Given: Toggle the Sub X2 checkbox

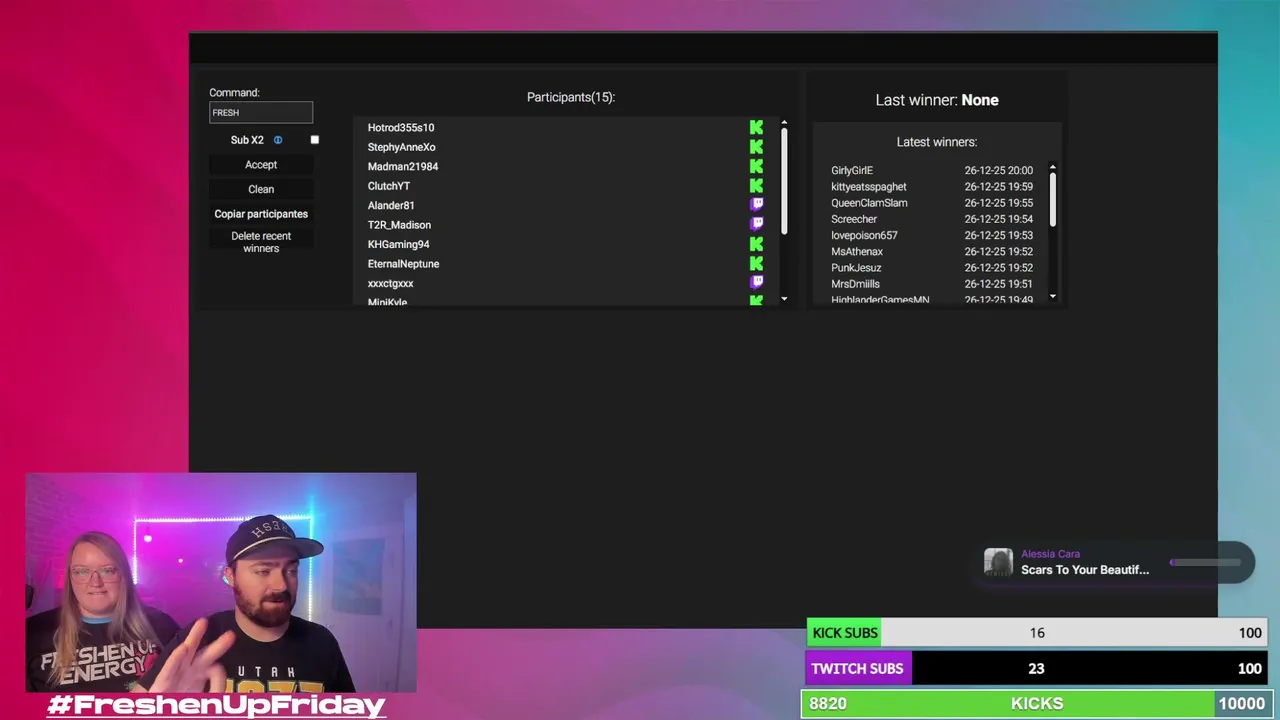Looking at the screenshot, I should click(314, 140).
